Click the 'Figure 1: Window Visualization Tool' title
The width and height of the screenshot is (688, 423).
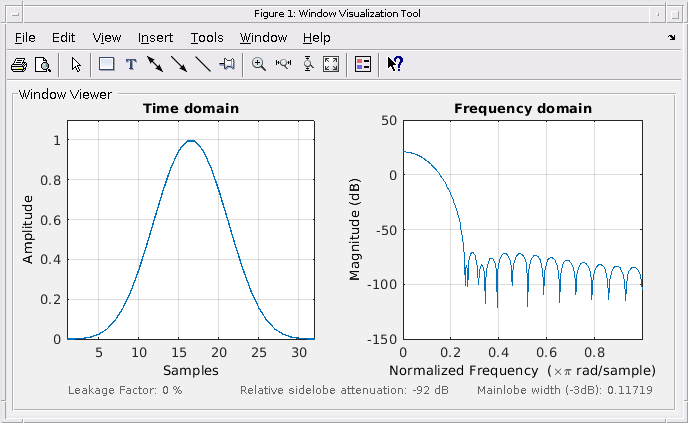coord(337,14)
